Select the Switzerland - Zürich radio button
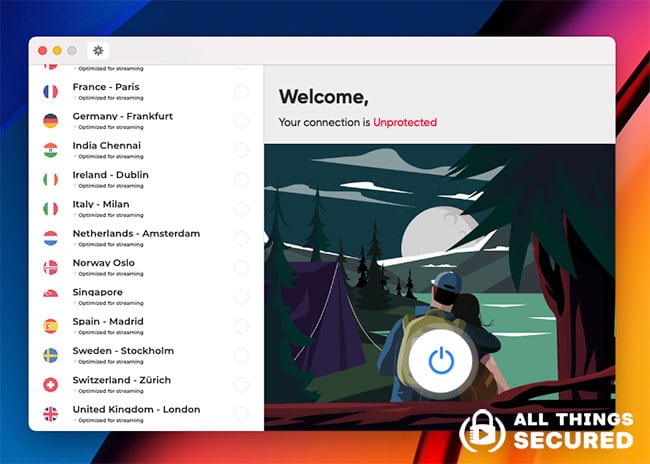 [x=241, y=385]
